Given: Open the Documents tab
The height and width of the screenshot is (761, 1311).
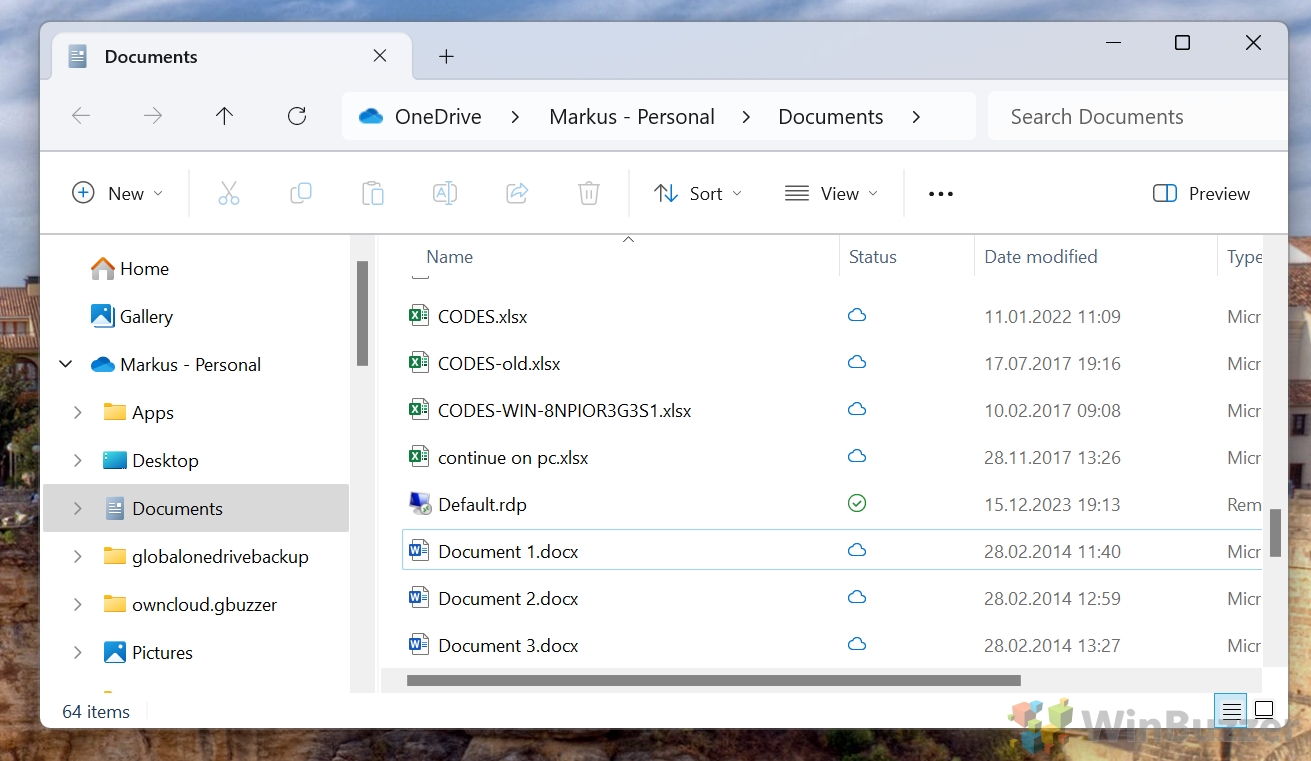Looking at the screenshot, I should 150,56.
